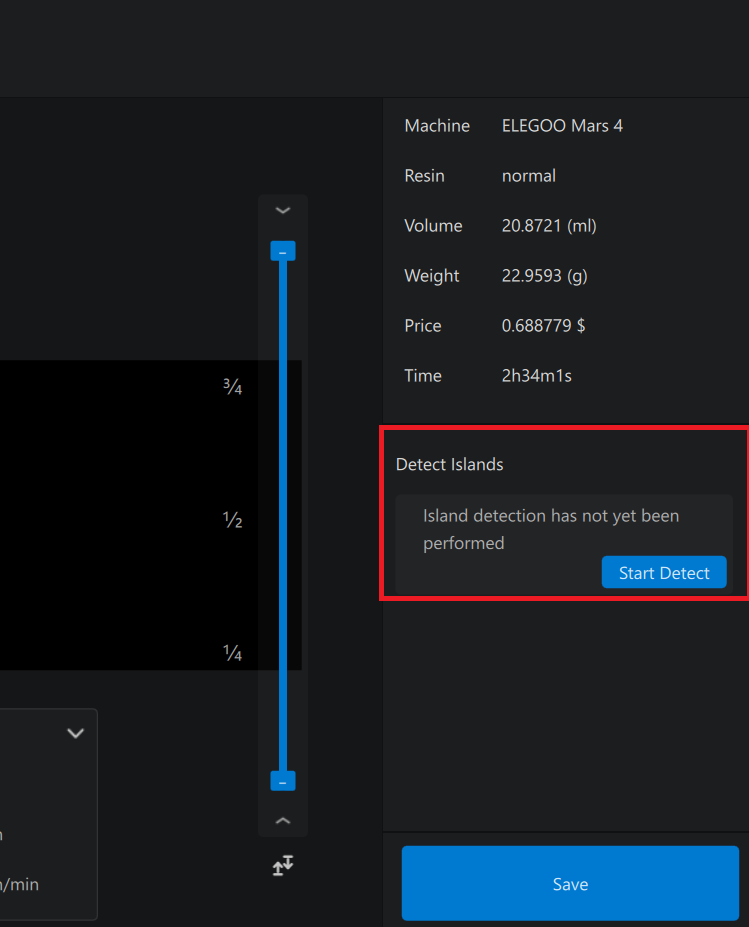
Task: Click the blue layer slider track at its midpoint
Action: point(283,516)
